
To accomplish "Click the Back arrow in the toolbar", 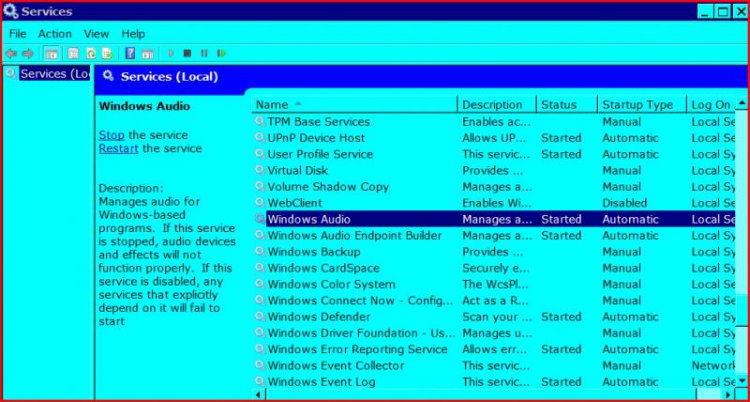I will pyautogui.click(x=11, y=53).
